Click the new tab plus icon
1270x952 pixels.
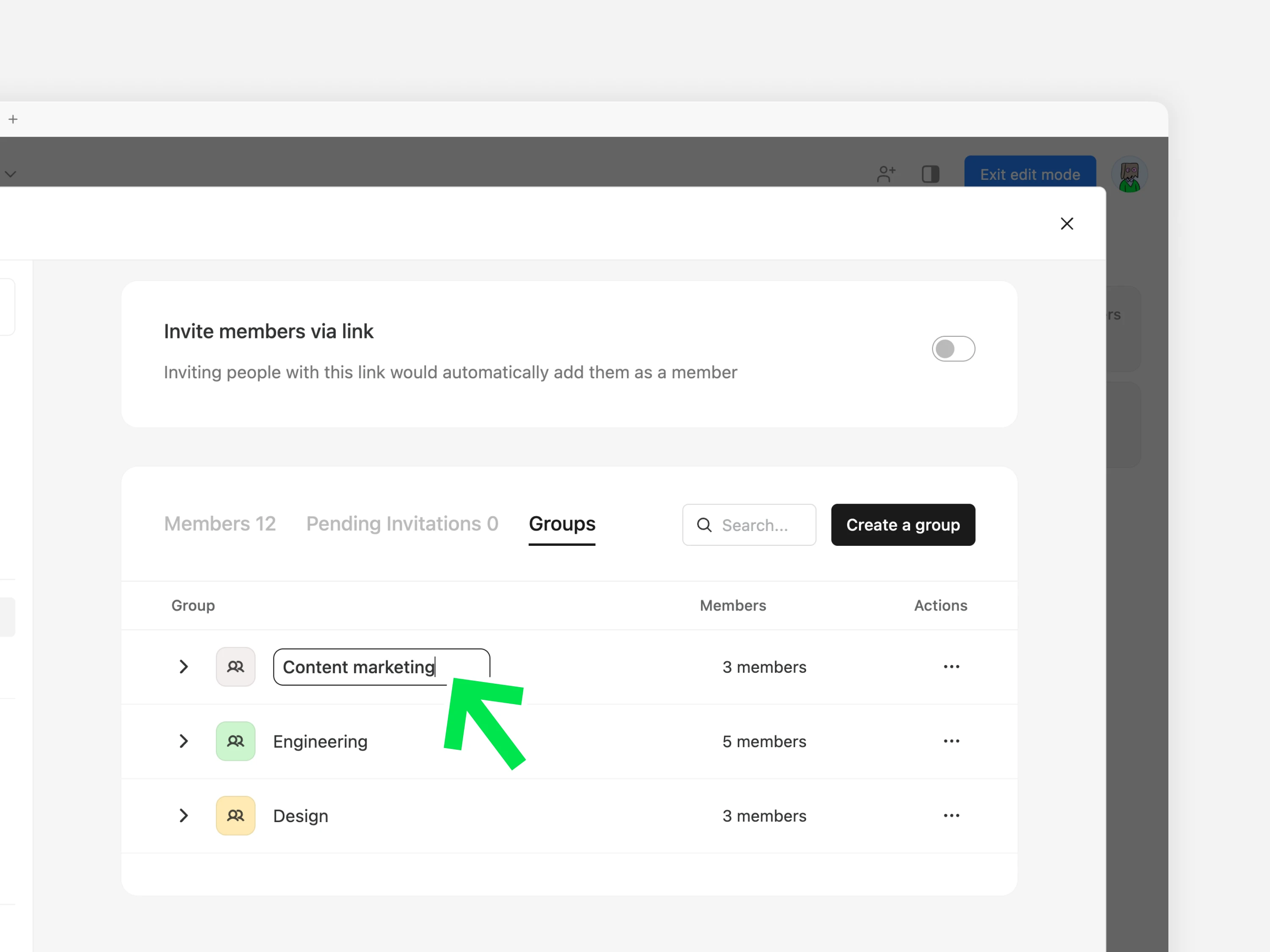click(13, 119)
